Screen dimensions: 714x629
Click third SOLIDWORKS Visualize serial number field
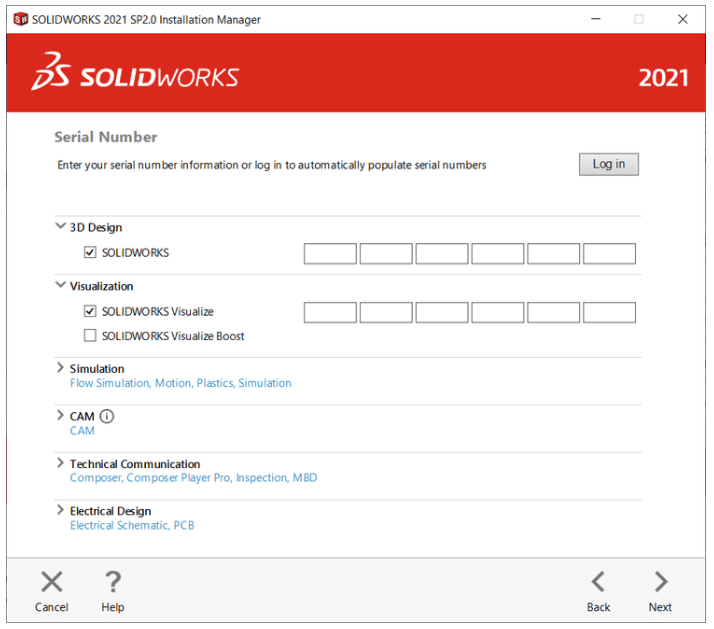click(x=442, y=312)
